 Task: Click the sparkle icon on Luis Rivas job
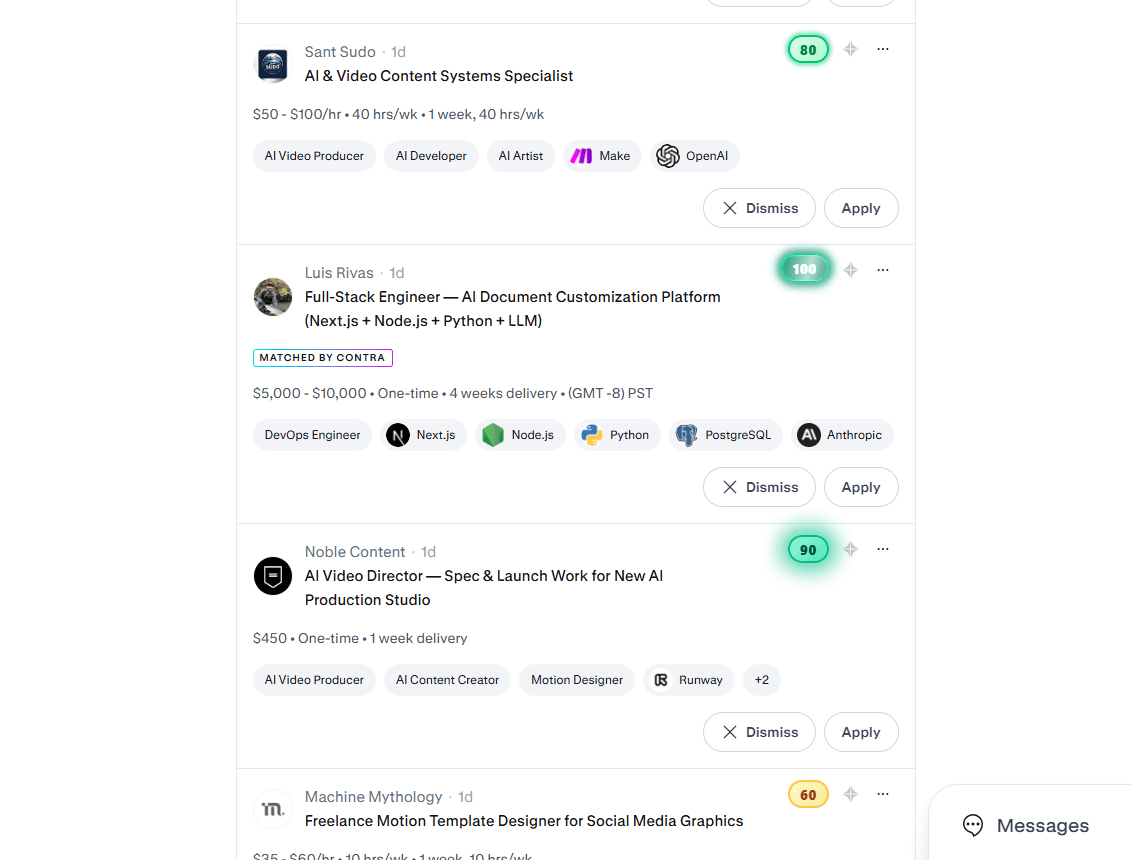point(850,270)
